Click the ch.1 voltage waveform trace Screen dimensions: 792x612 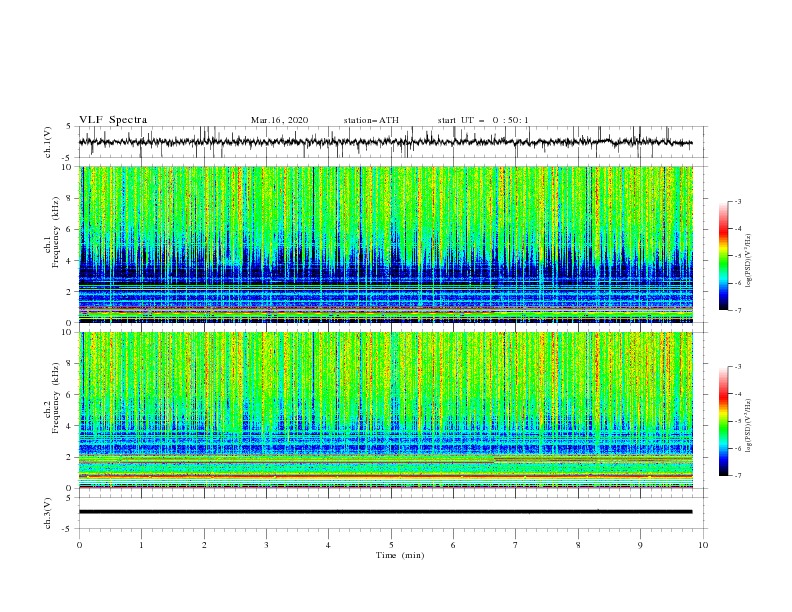385,142
